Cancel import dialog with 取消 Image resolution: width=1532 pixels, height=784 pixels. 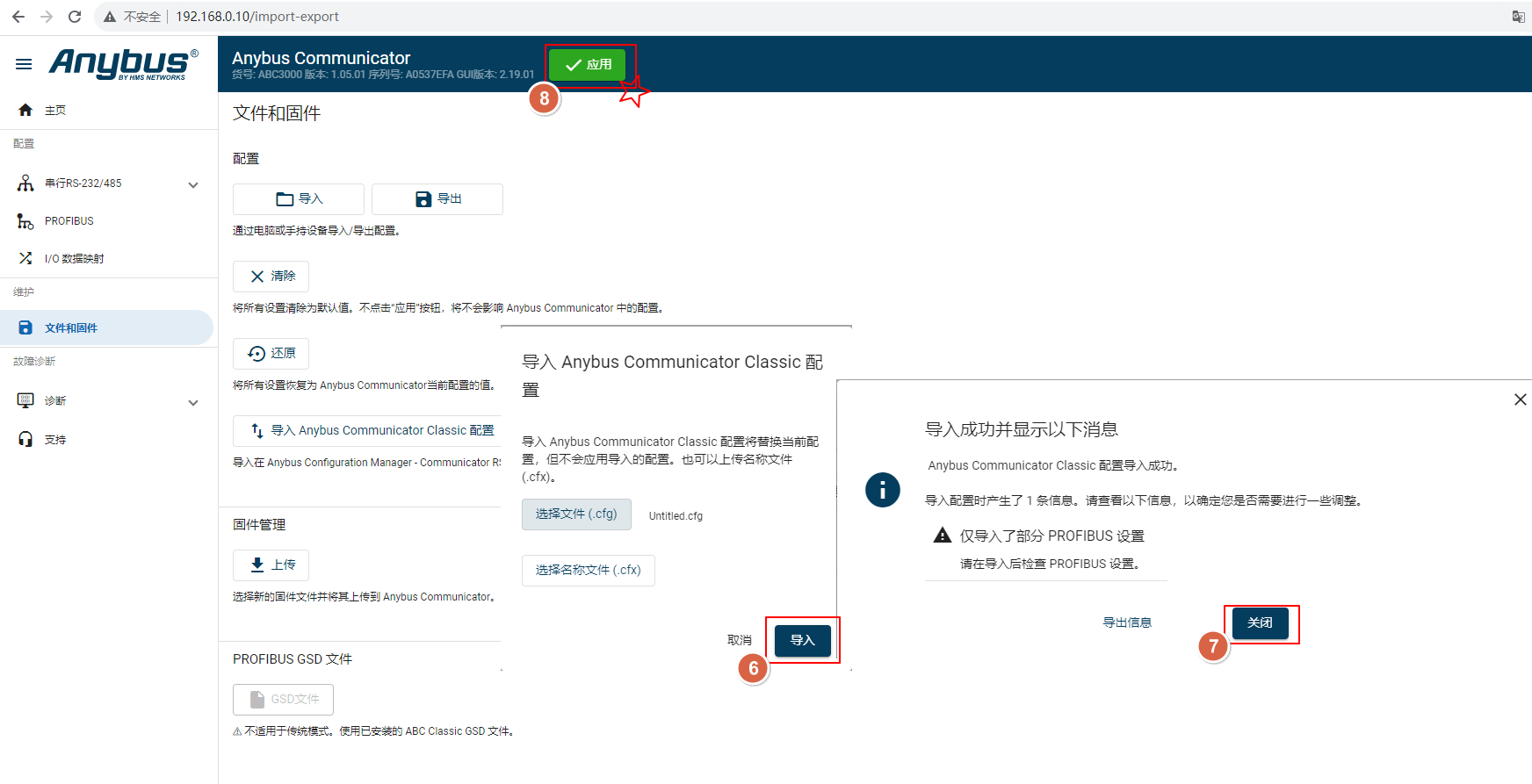click(x=740, y=640)
